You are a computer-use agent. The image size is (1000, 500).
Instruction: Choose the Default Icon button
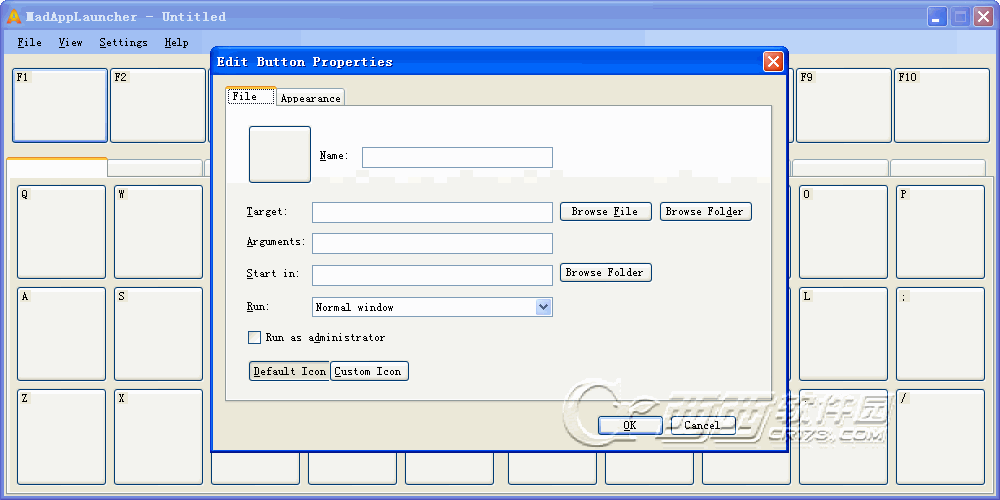[x=290, y=371]
